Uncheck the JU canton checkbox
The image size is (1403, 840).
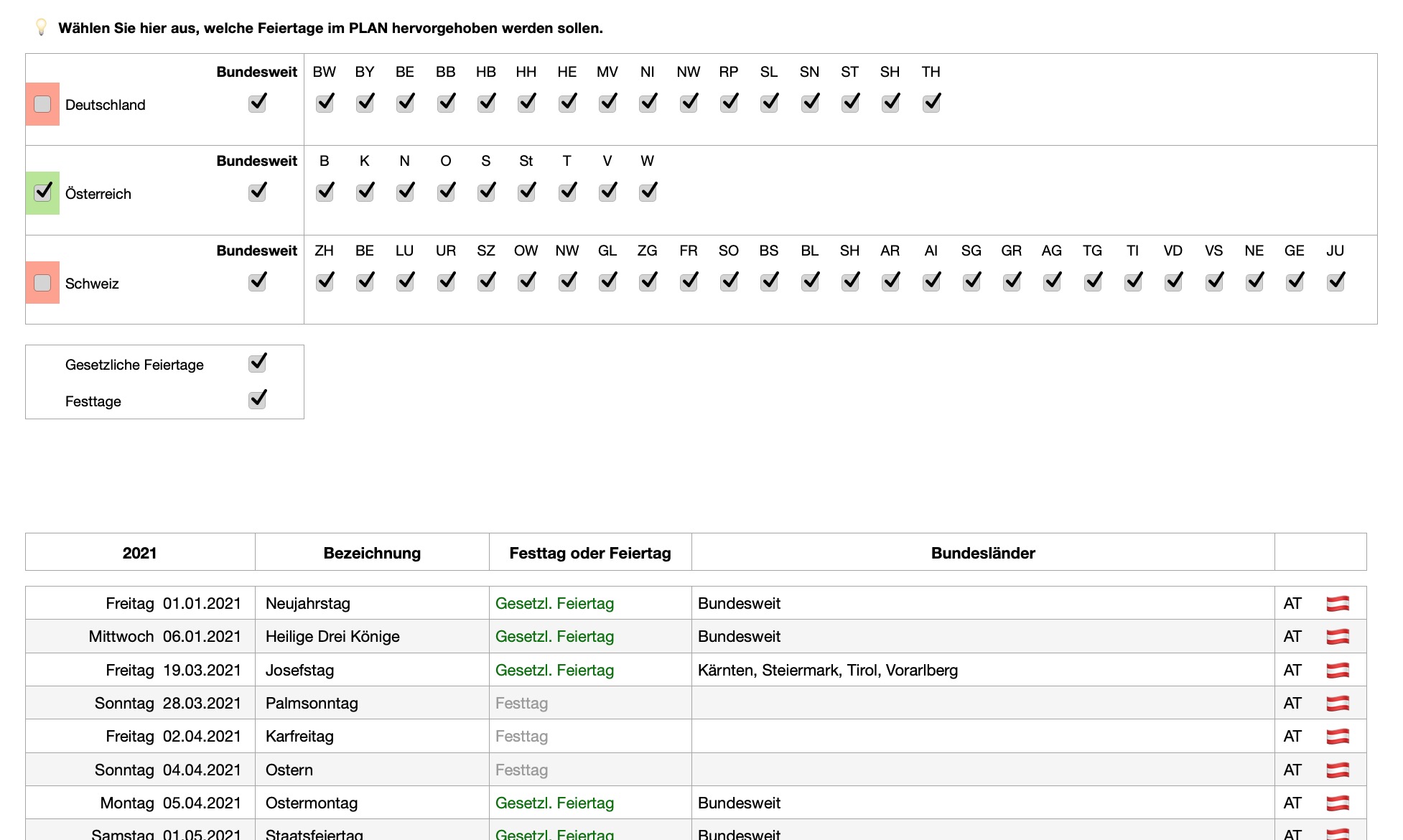click(x=1336, y=283)
